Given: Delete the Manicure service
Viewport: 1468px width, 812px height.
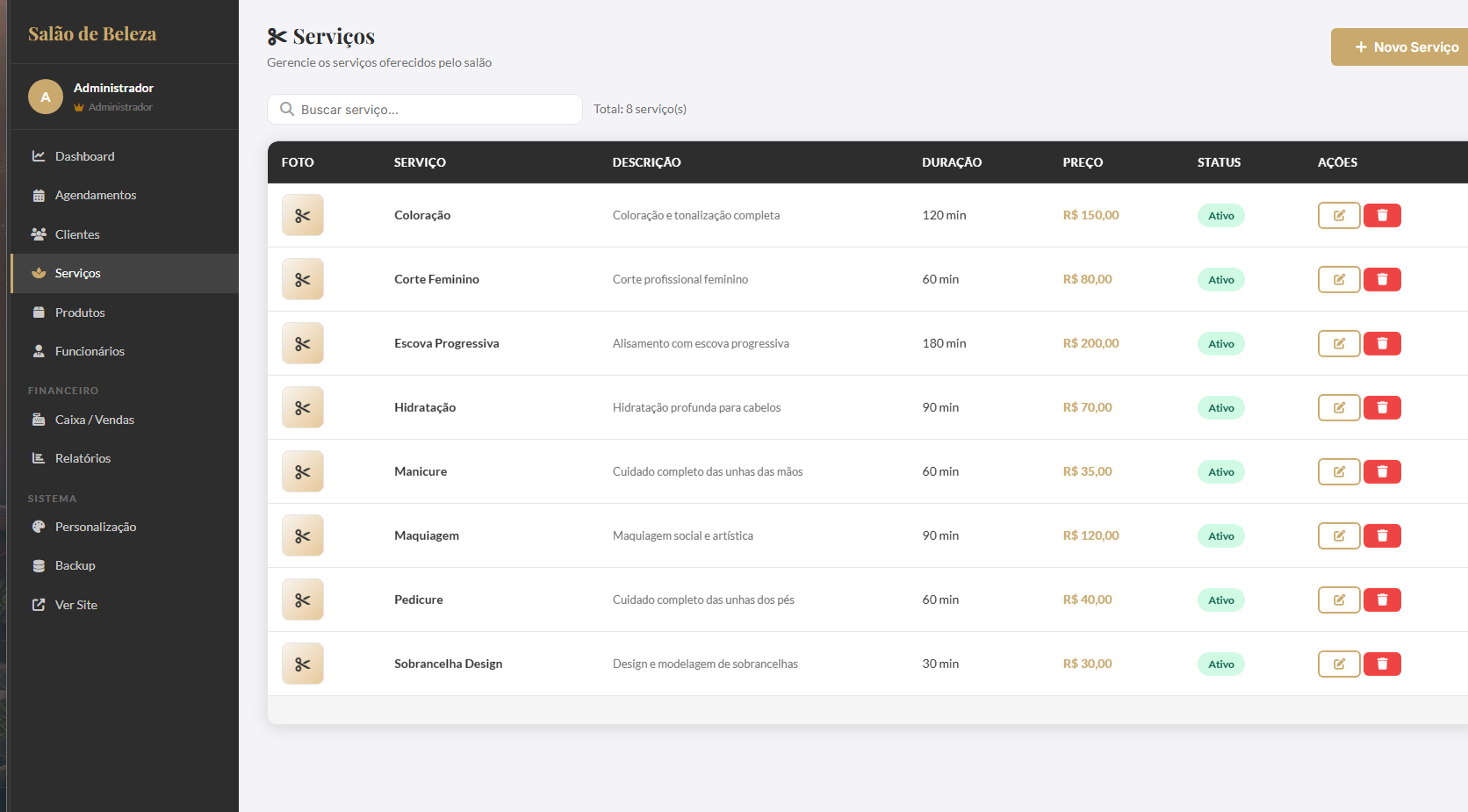Looking at the screenshot, I should (x=1382, y=471).
